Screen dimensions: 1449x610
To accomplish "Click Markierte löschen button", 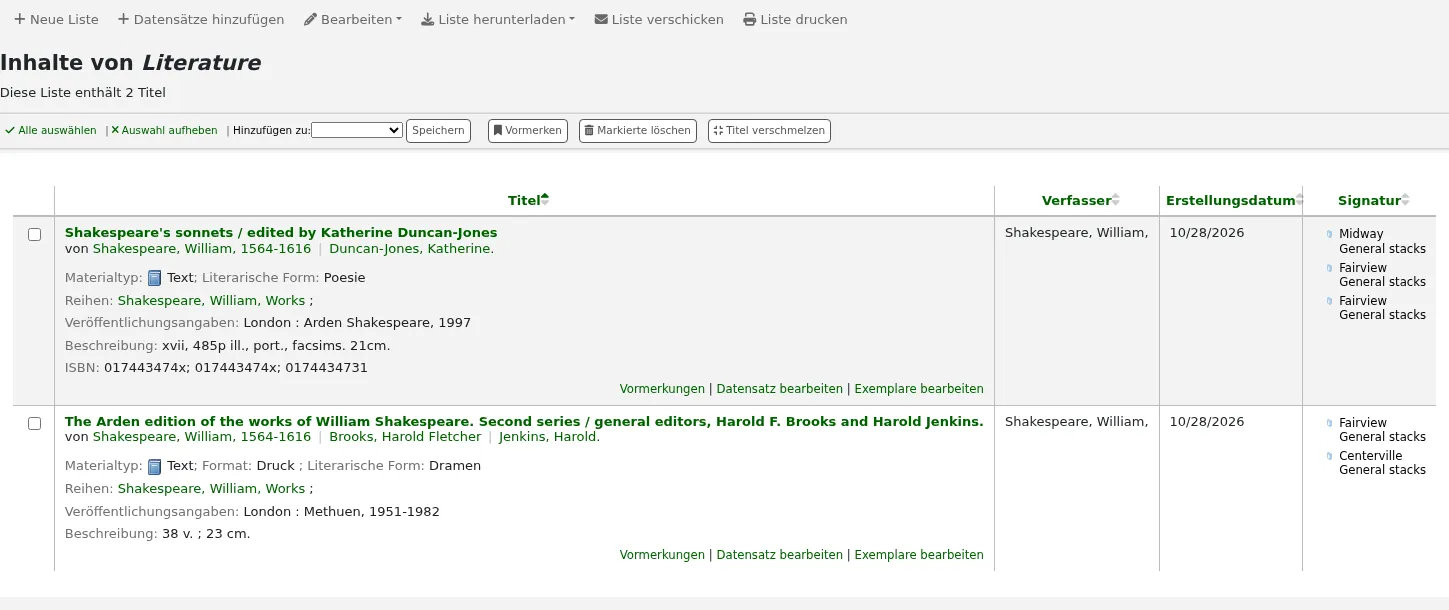I will pos(638,131).
